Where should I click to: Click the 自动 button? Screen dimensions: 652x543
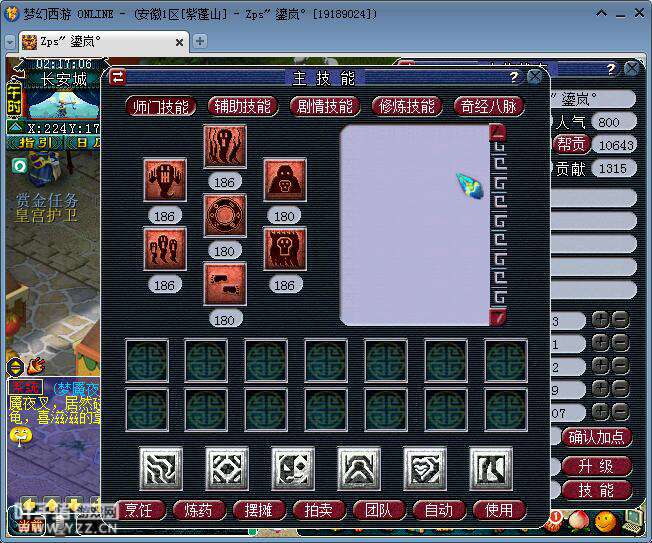coord(439,510)
